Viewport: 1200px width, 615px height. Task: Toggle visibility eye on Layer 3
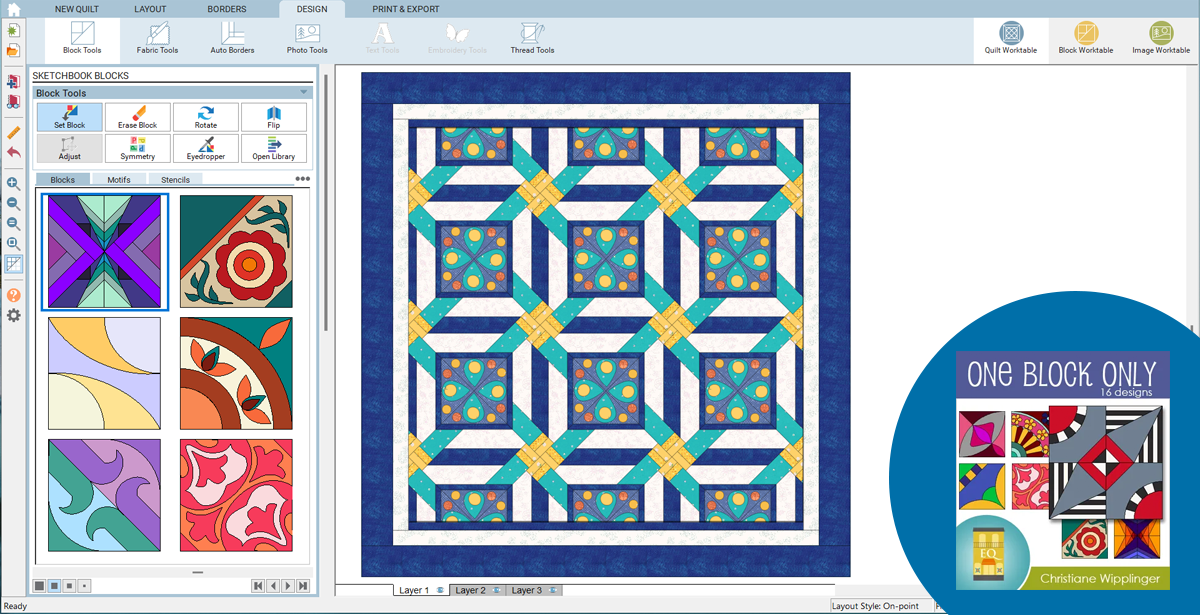554,591
